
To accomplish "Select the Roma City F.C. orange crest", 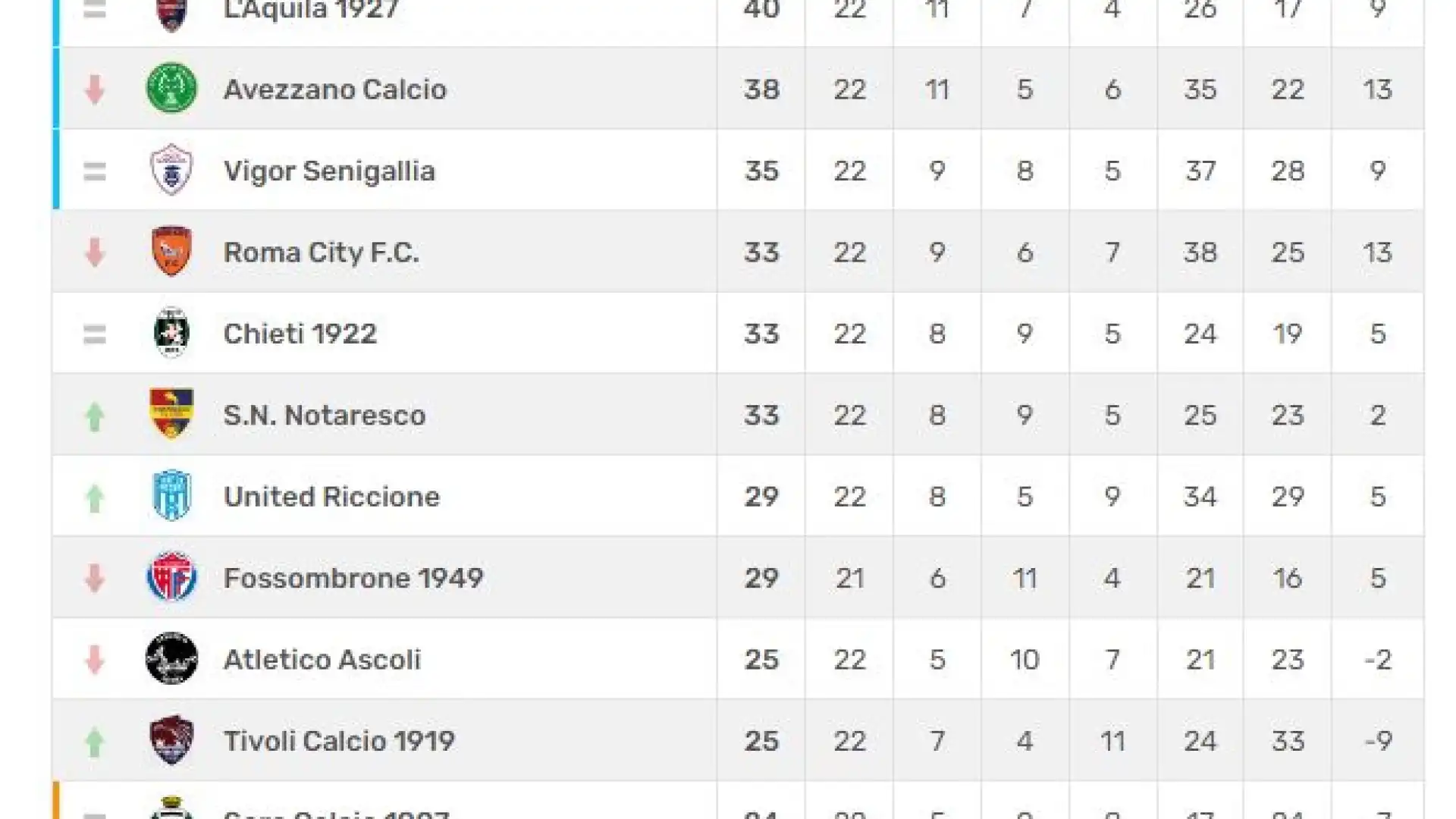I will coord(171,251).
